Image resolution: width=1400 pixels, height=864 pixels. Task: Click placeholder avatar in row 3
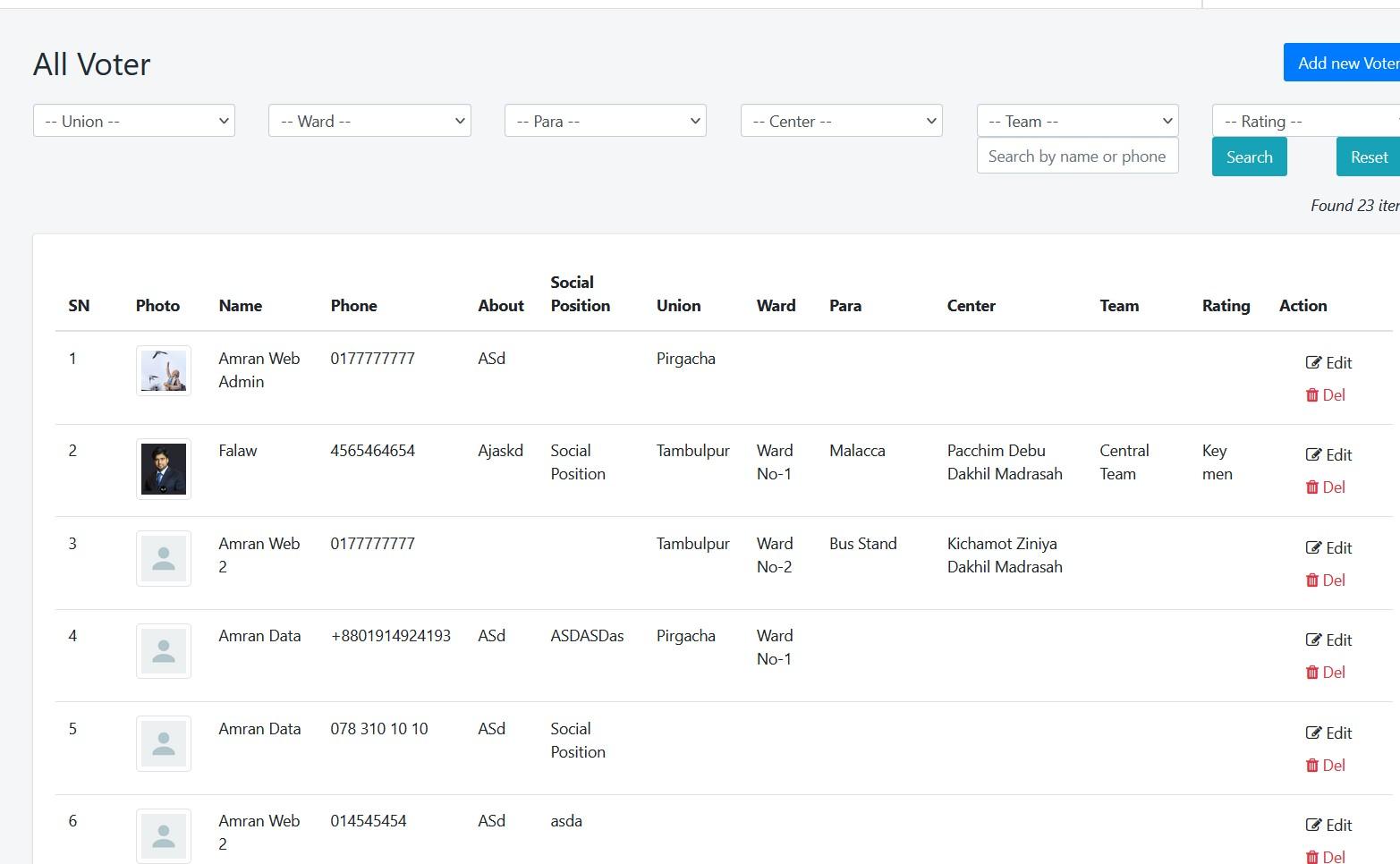click(164, 558)
